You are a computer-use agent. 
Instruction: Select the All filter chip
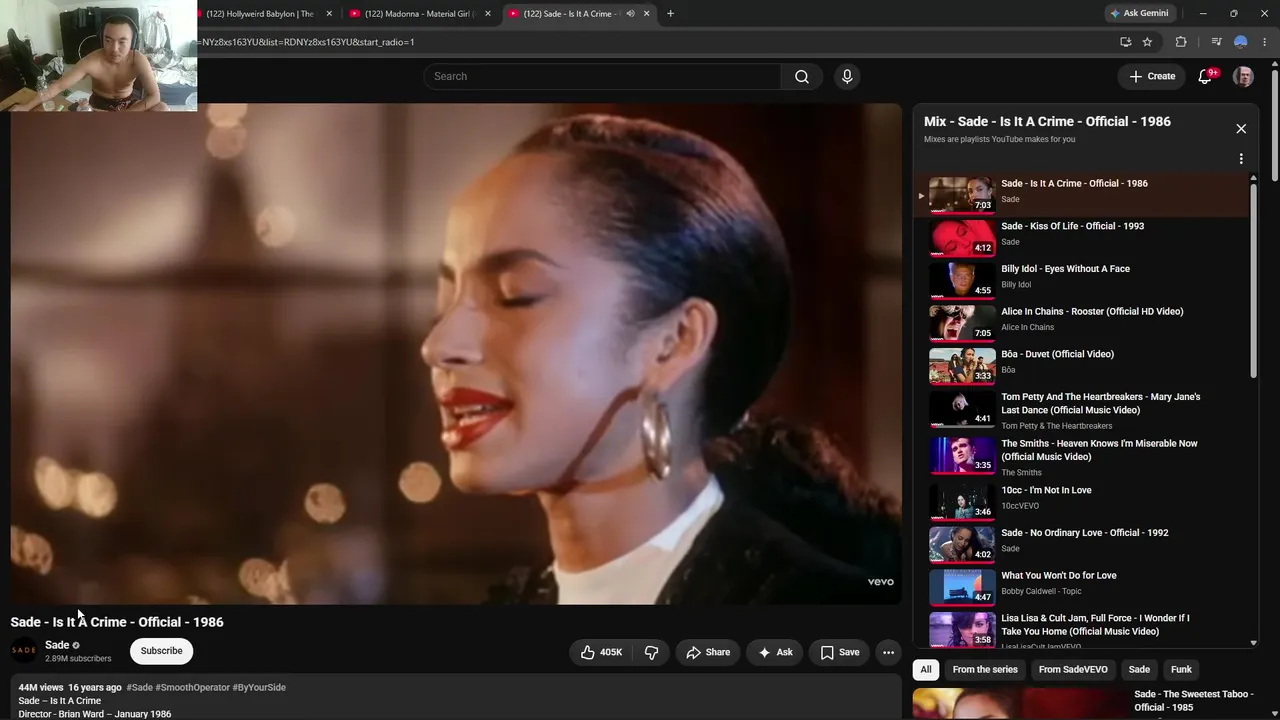[x=926, y=670]
